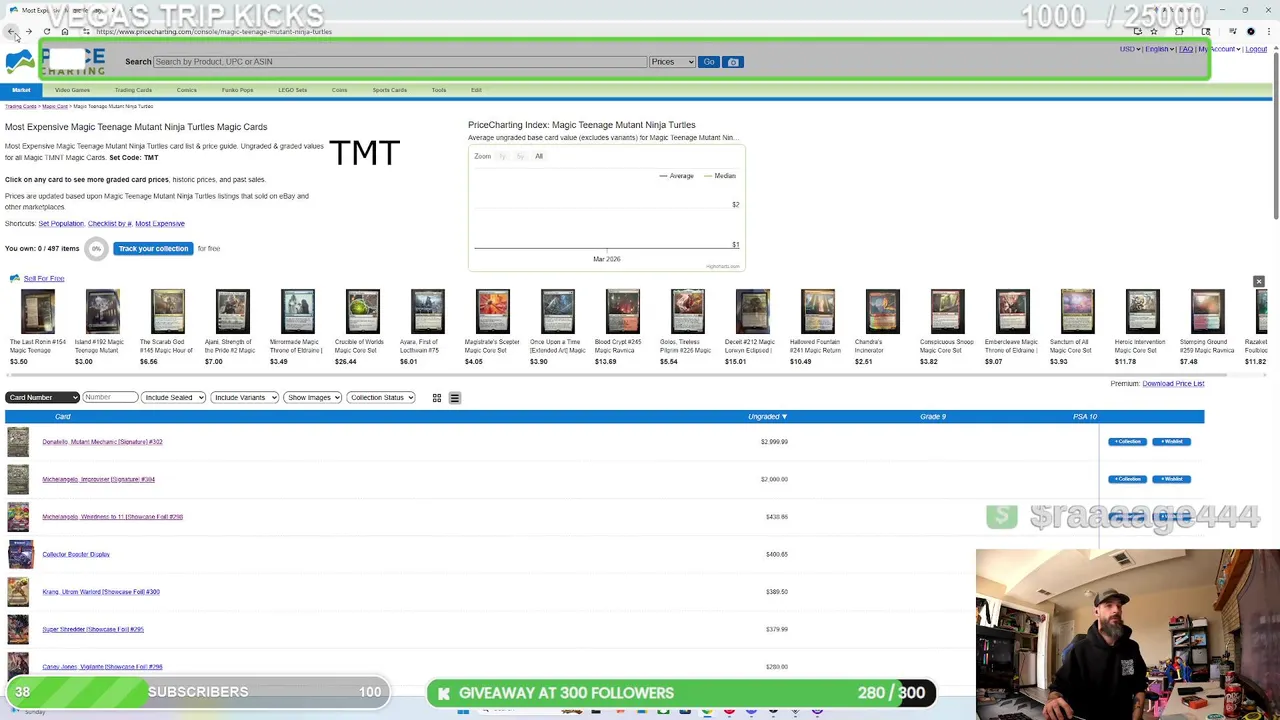
Task: Bookmark the page with the star icon
Action: point(1153,32)
